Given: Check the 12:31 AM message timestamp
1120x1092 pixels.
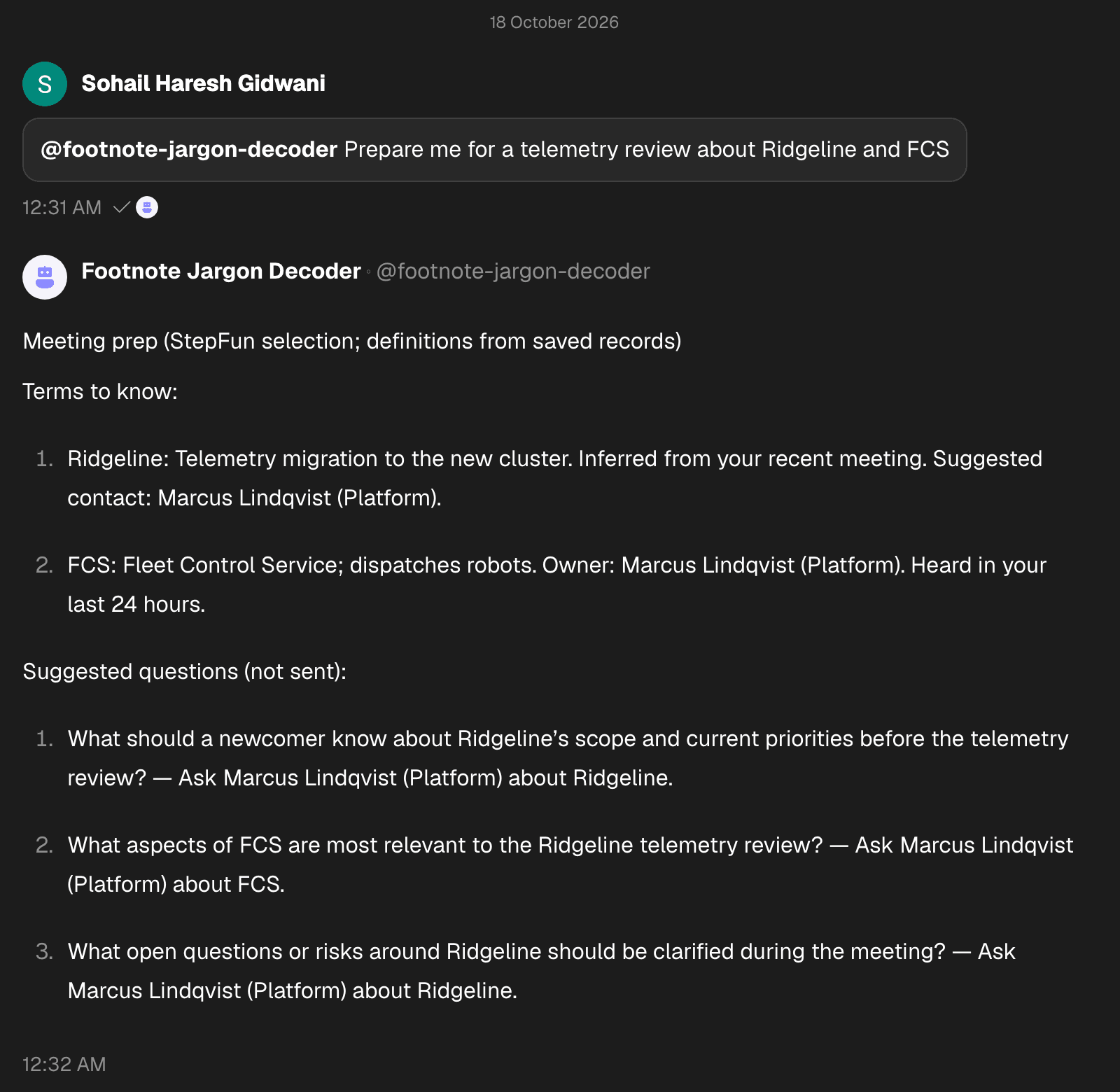Looking at the screenshot, I should click(62, 207).
